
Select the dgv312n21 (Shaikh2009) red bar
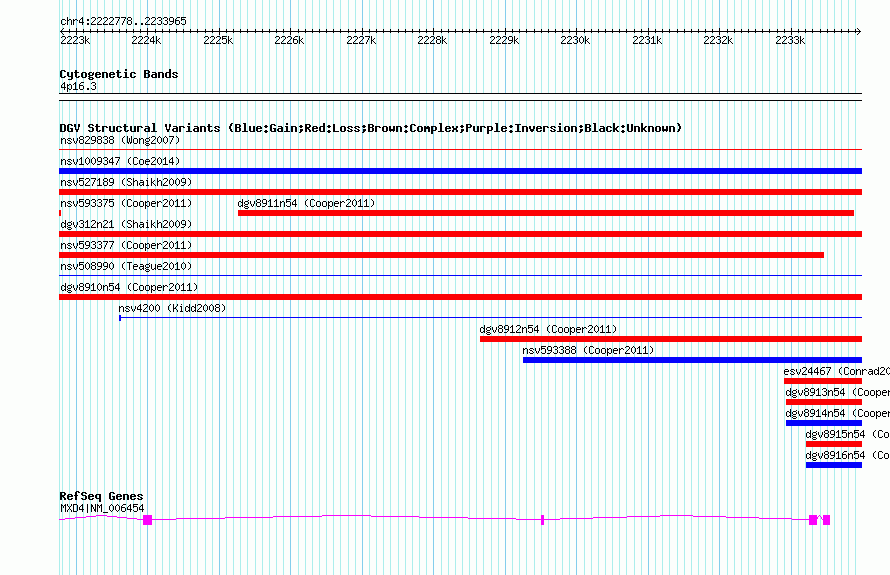(460, 234)
